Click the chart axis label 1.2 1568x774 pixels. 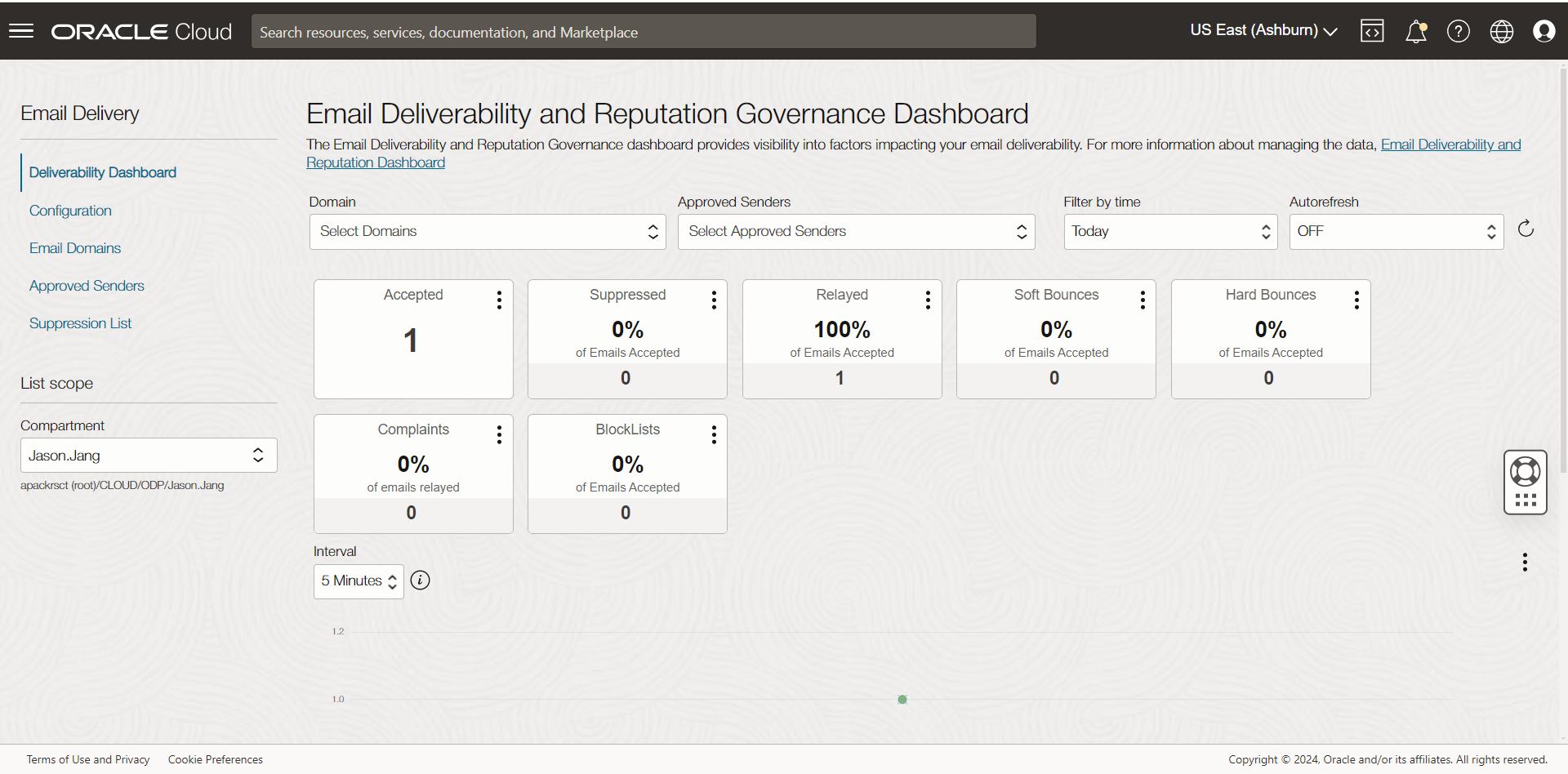(338, 631)
